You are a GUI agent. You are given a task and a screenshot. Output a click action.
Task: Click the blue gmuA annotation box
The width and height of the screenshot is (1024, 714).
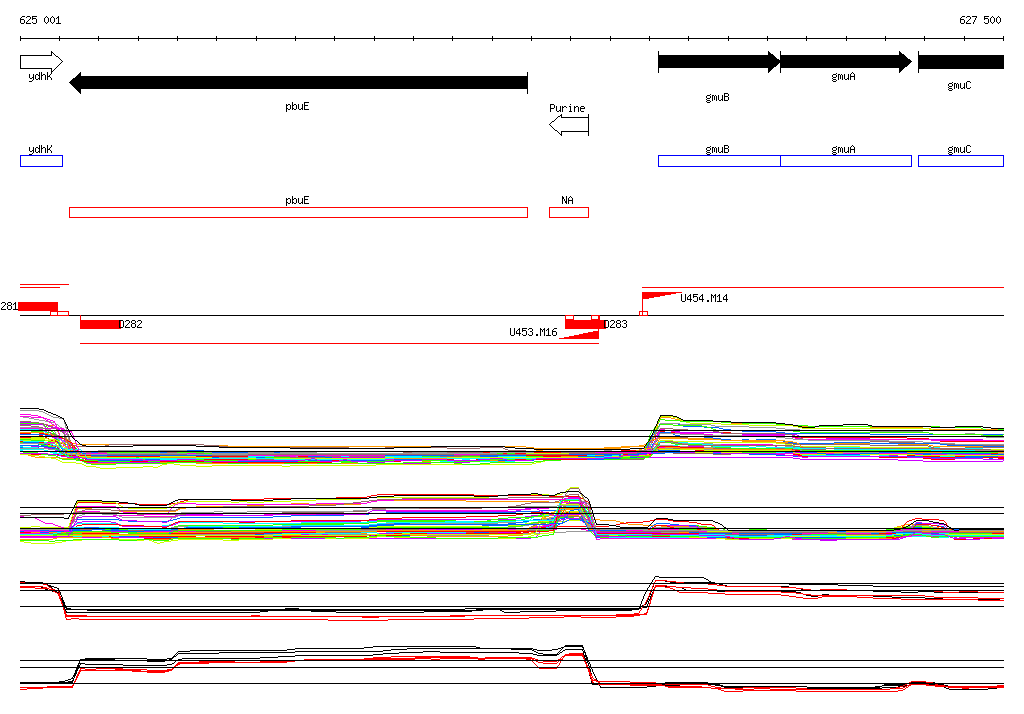coord(846,161)
